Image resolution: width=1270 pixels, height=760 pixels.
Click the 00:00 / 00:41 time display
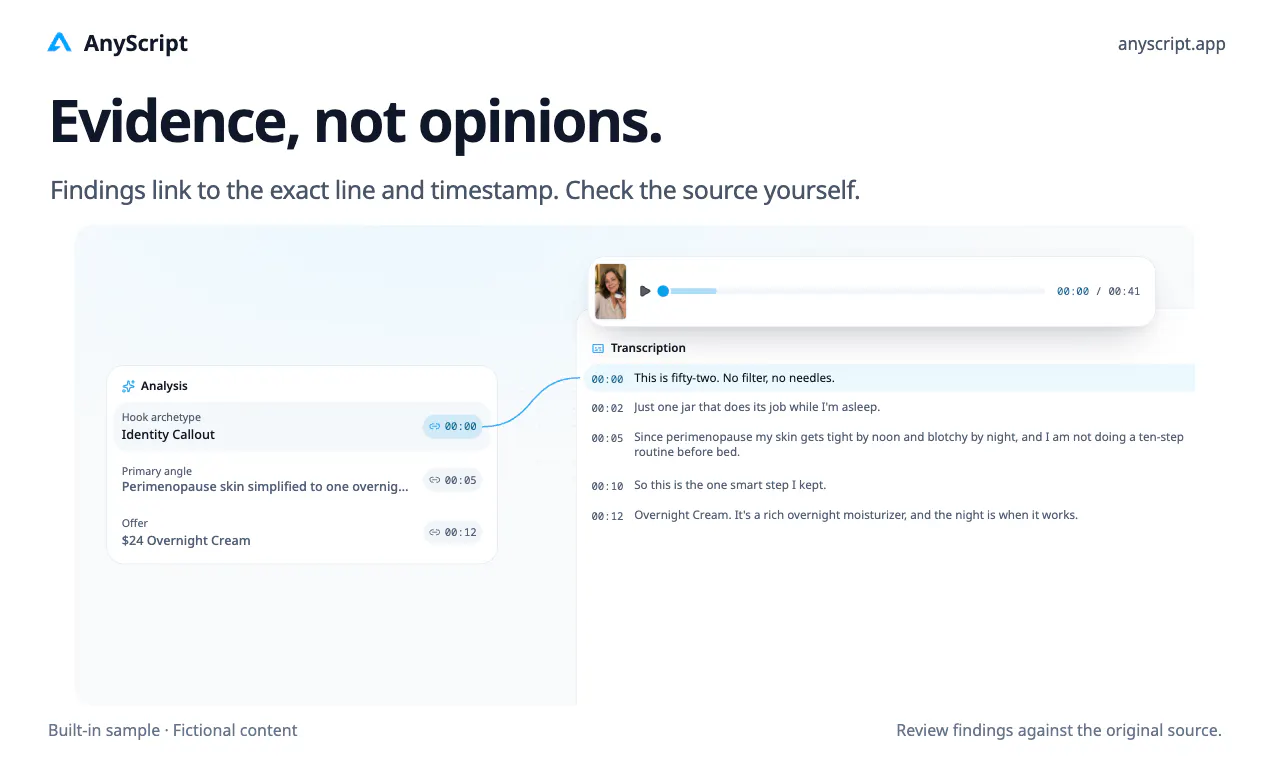[1098, 291]
